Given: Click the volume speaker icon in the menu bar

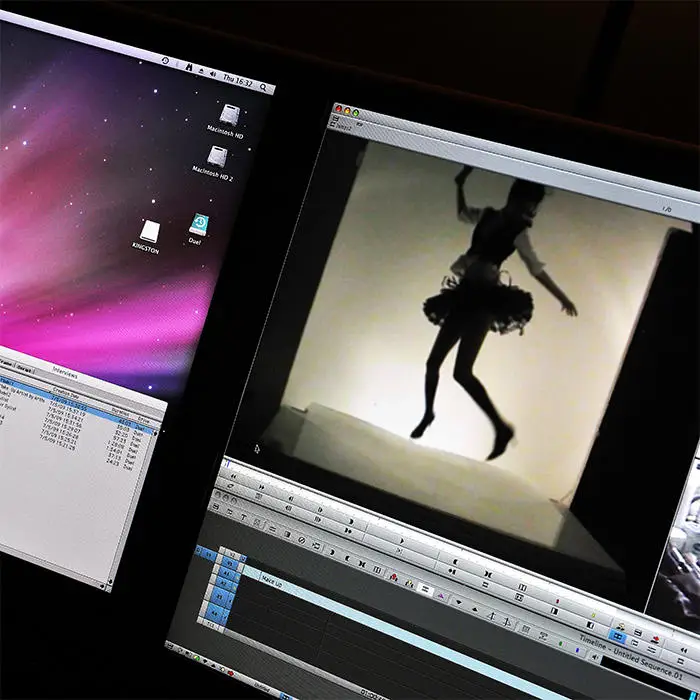Looking at the screenshot, I should point(213,74).
